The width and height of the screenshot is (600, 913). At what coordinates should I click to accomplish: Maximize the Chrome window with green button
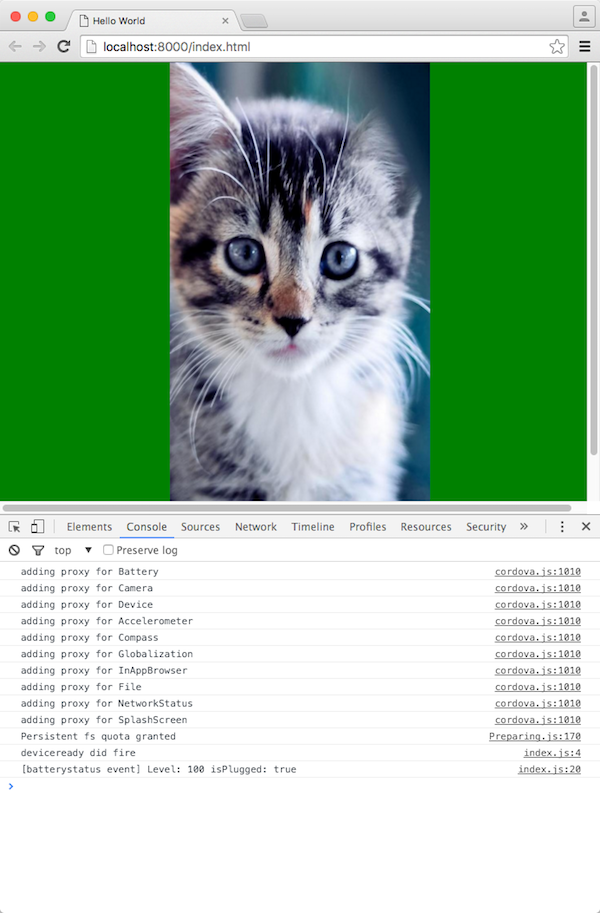point(50,16)
